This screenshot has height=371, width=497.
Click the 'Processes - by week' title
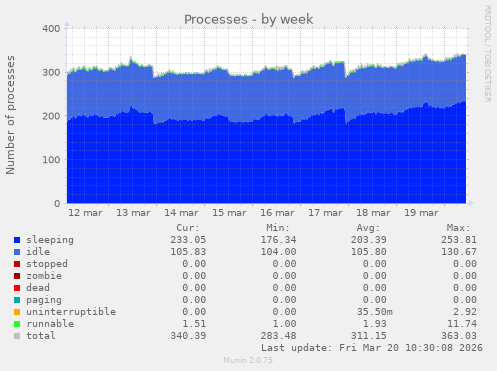coord(249,19)
